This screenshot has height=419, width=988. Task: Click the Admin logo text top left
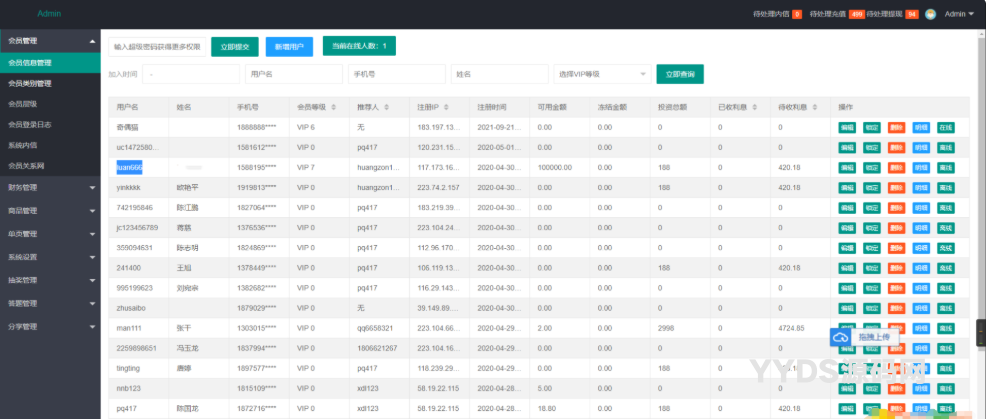tap(49, 14)
